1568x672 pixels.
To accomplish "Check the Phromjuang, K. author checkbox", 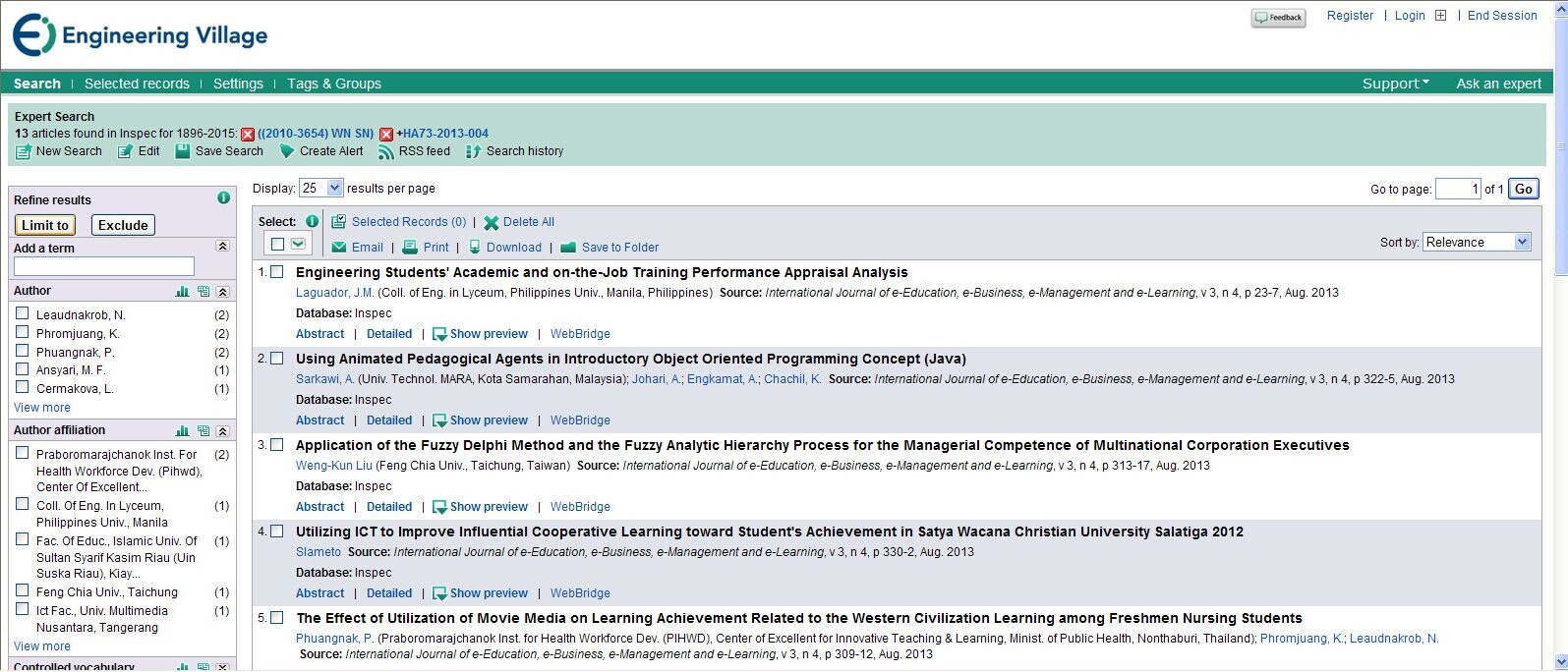I will [x=22, y=332].
